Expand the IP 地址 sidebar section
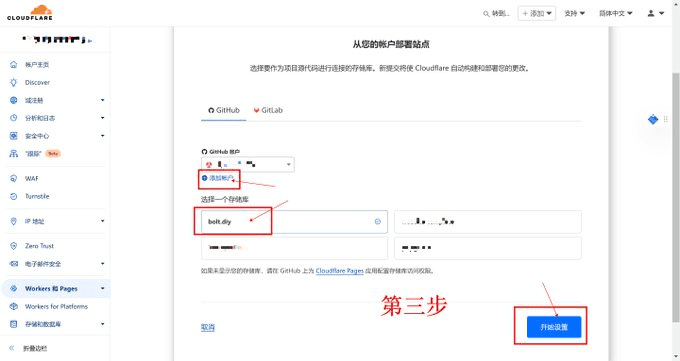 tap(103, 221)
